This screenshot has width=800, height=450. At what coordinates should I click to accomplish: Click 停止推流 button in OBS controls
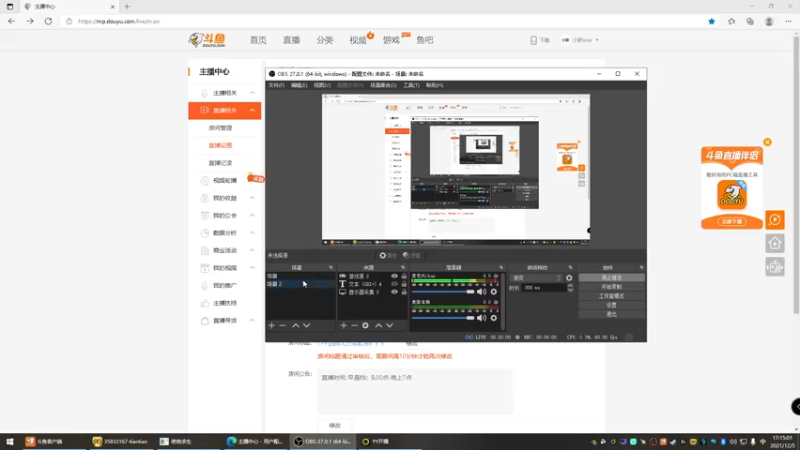[611, 278]
